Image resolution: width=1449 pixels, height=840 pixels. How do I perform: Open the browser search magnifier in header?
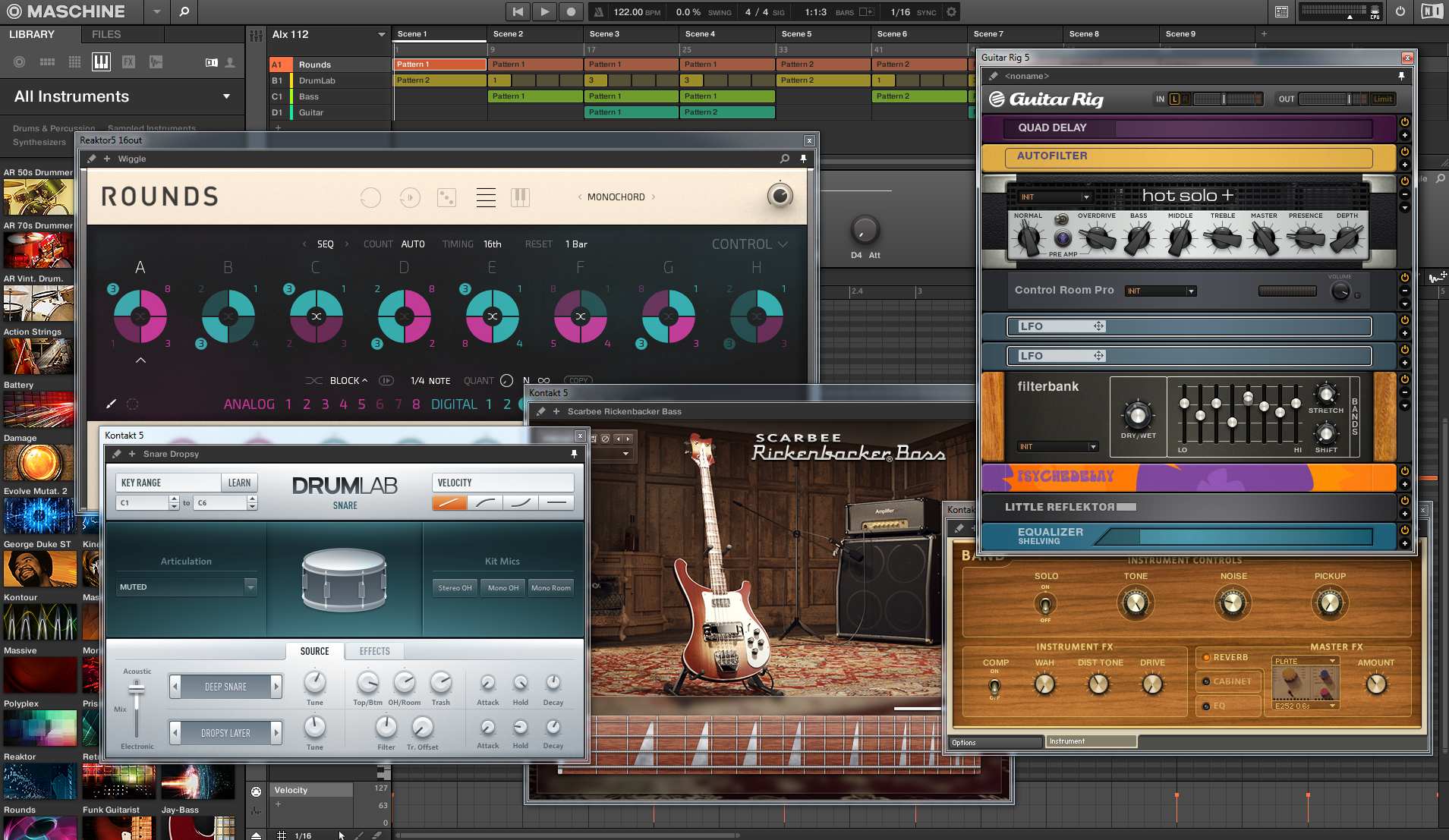(184, 11)
